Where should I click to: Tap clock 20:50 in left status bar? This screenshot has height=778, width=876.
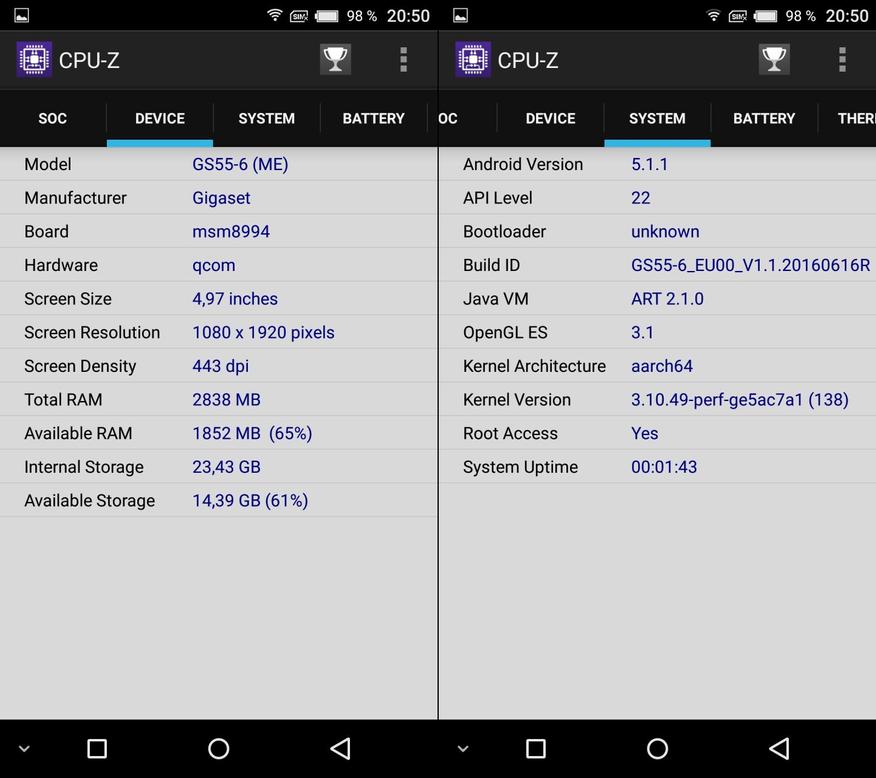point(408,16)
